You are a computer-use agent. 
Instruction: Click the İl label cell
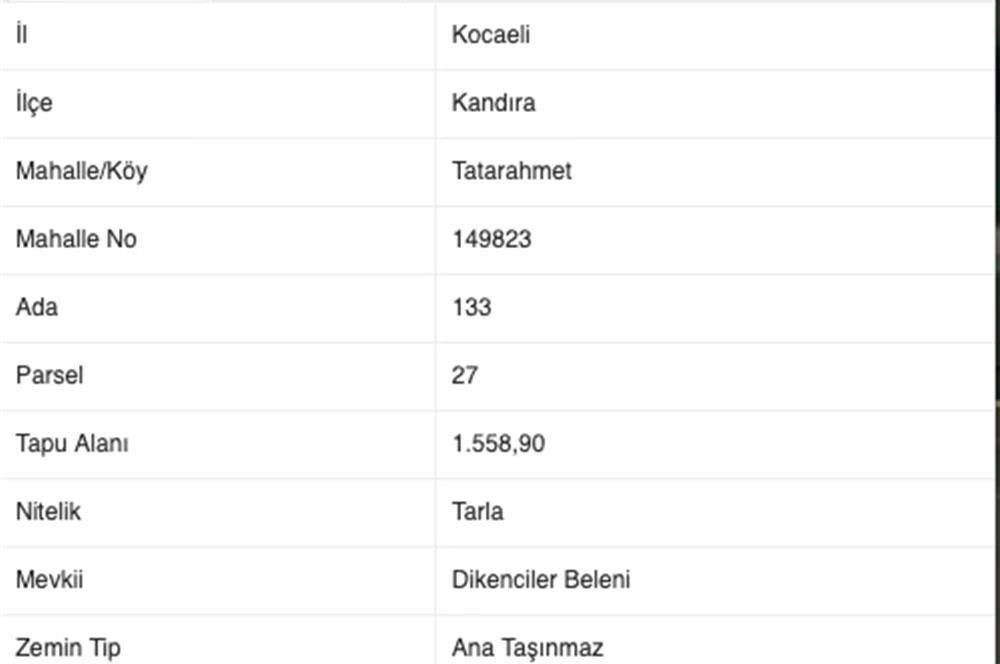(22, 35)
